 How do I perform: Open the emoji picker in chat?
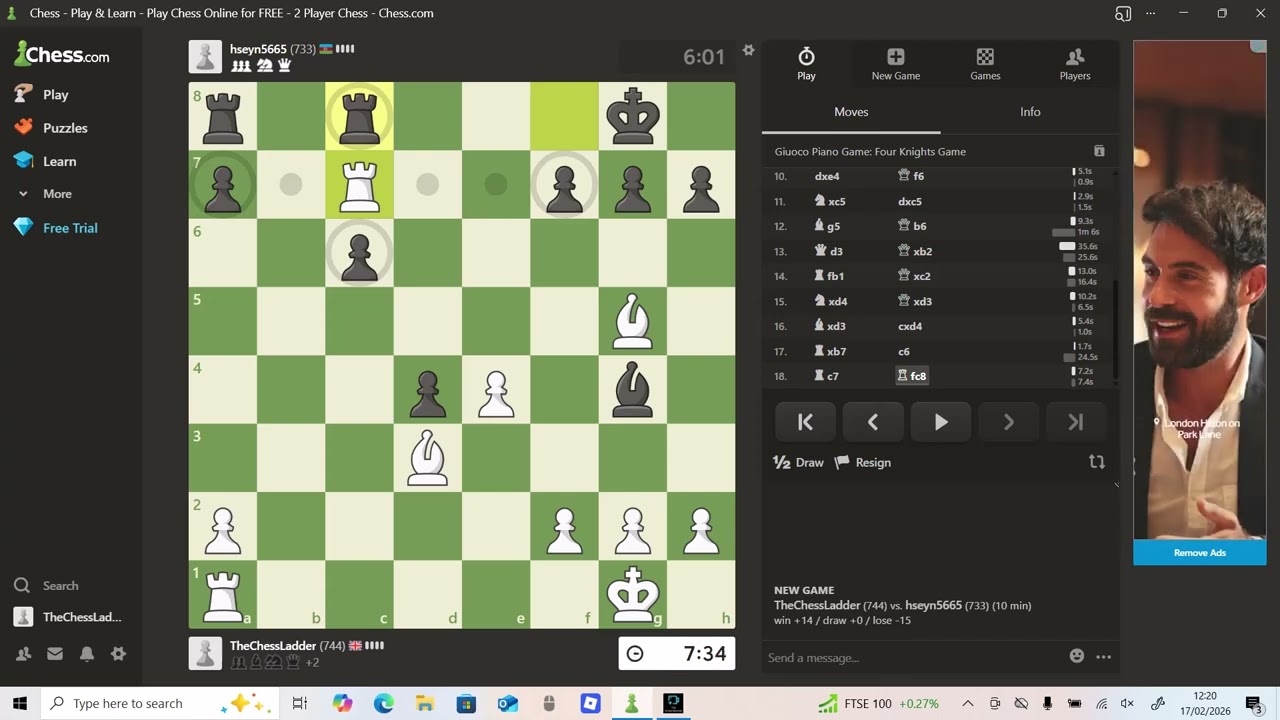point(1077,656)
